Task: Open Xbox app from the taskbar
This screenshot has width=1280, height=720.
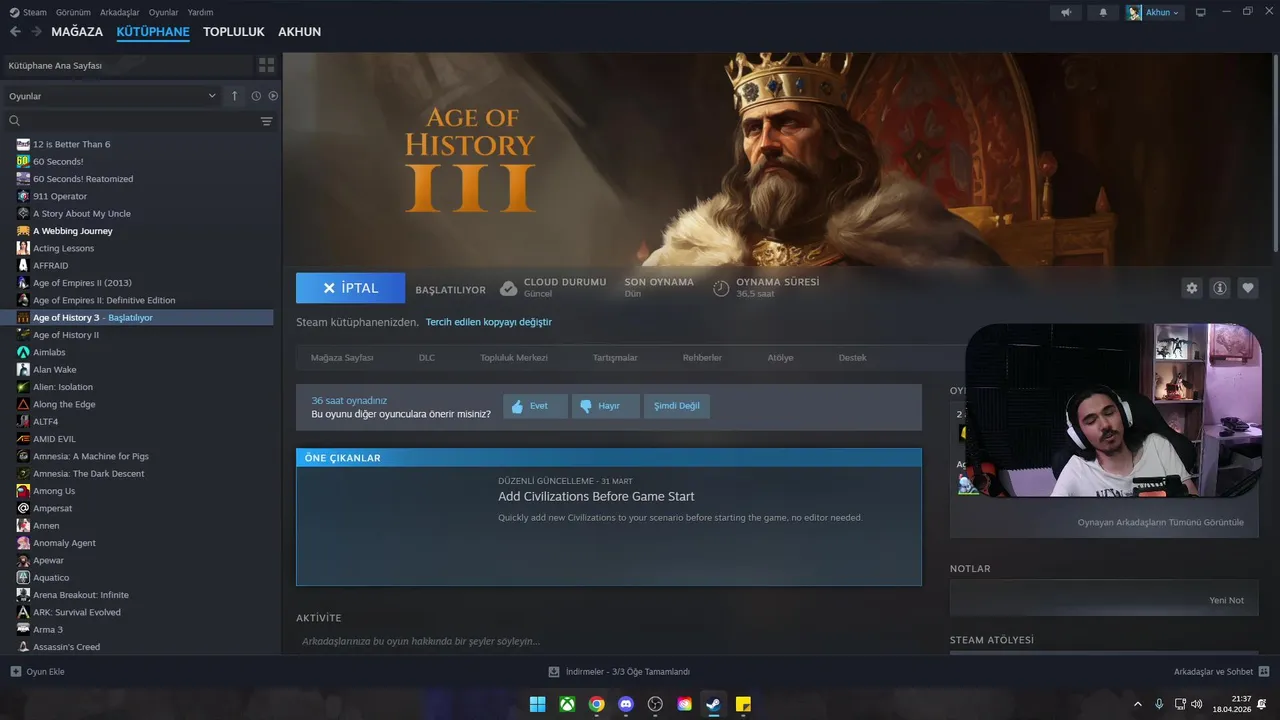Action: click(567, 704)
